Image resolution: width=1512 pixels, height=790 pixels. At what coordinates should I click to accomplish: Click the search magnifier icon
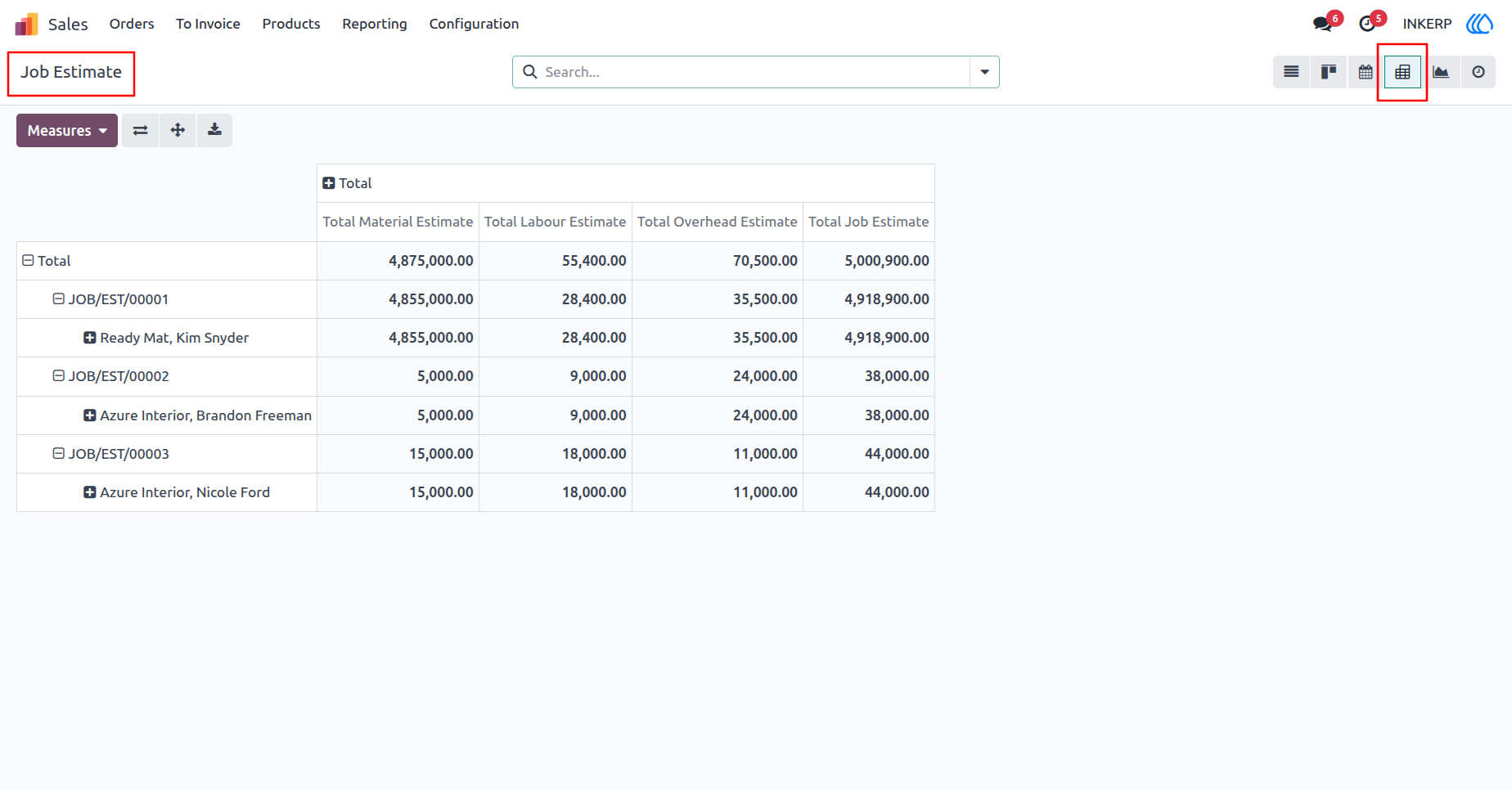pyautogui.click(x=530, y=72)
